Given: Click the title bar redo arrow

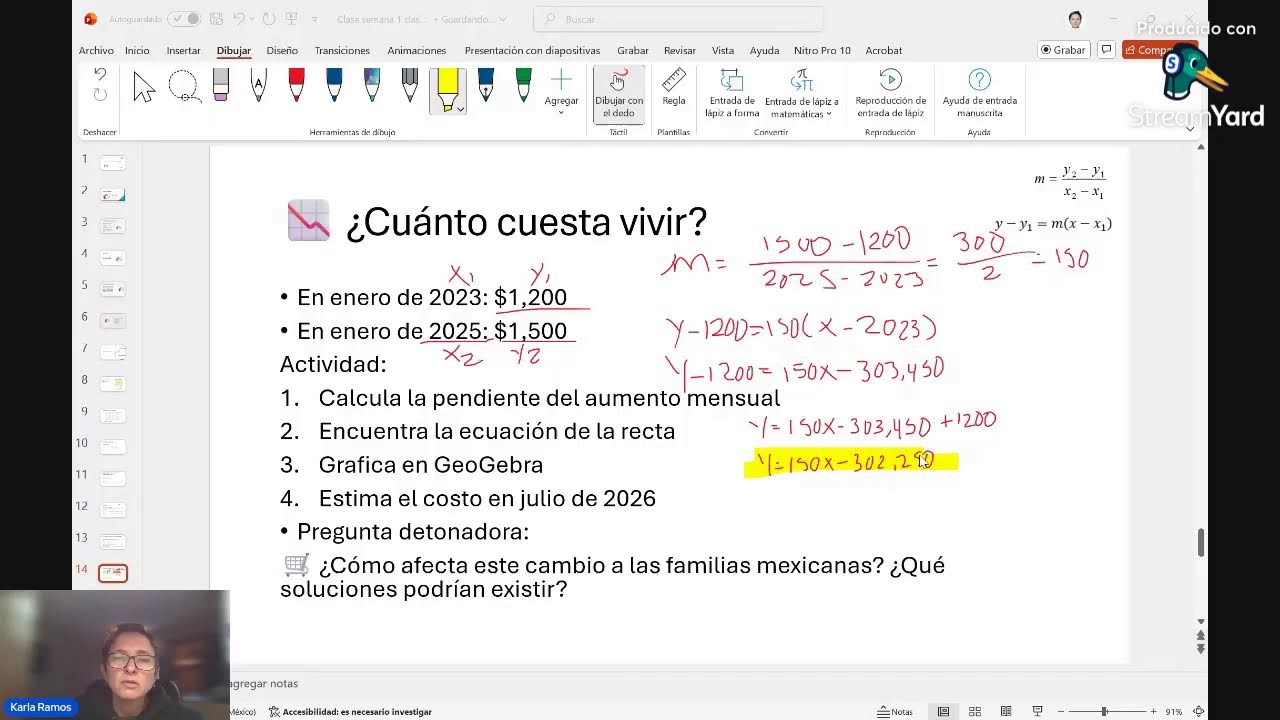Looking at the screenshot, I should [268, 19].
